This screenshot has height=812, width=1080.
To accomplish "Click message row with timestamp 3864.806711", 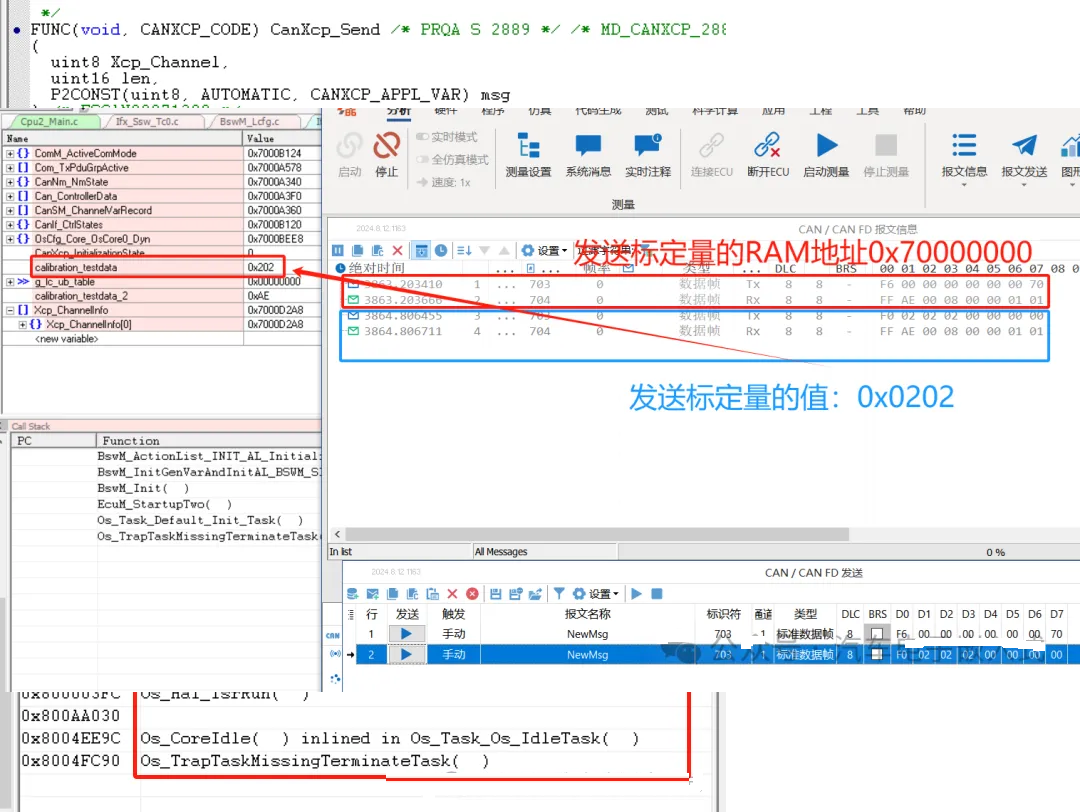I will point(694,331).
